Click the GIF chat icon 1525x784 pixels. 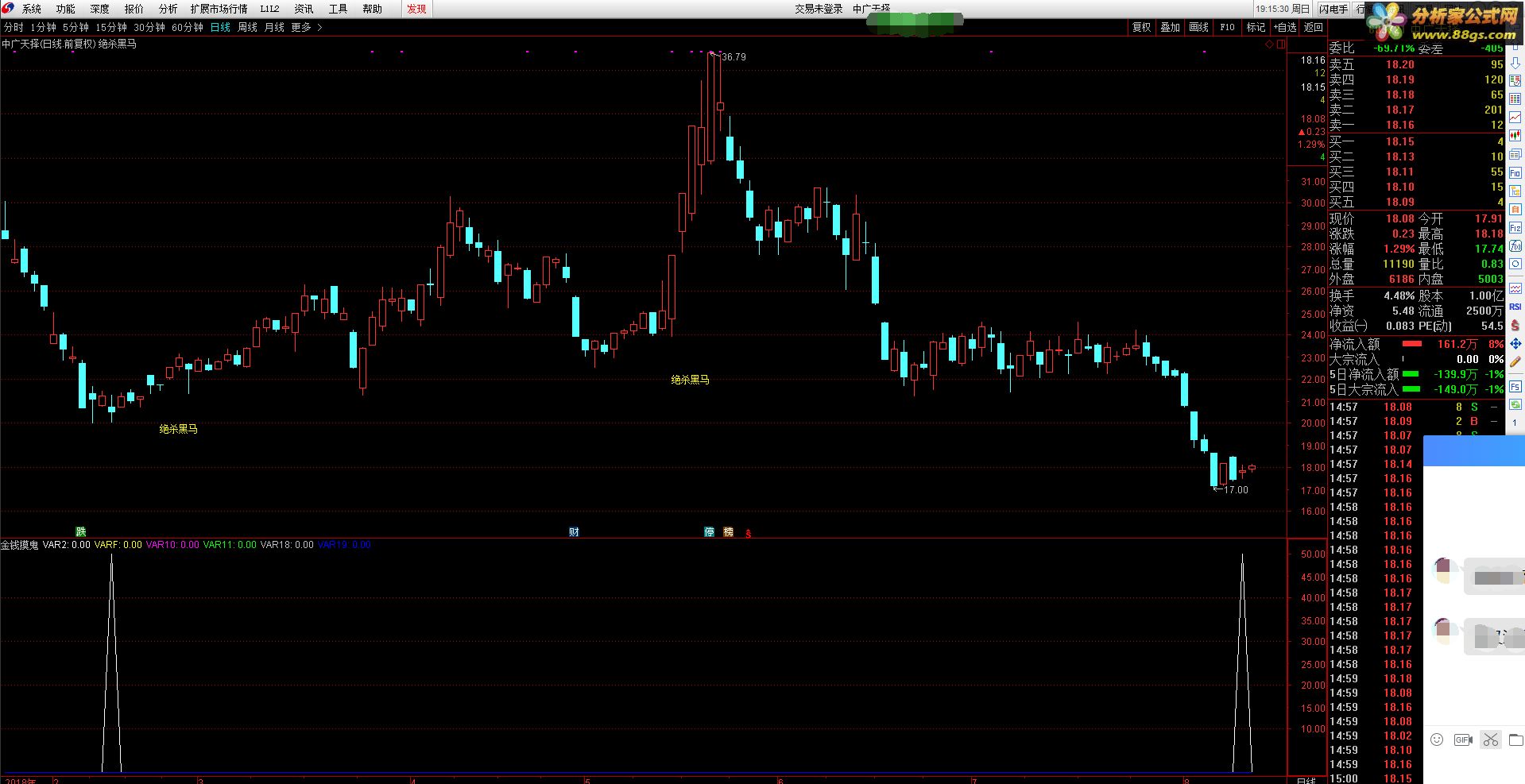[1463, 740]
